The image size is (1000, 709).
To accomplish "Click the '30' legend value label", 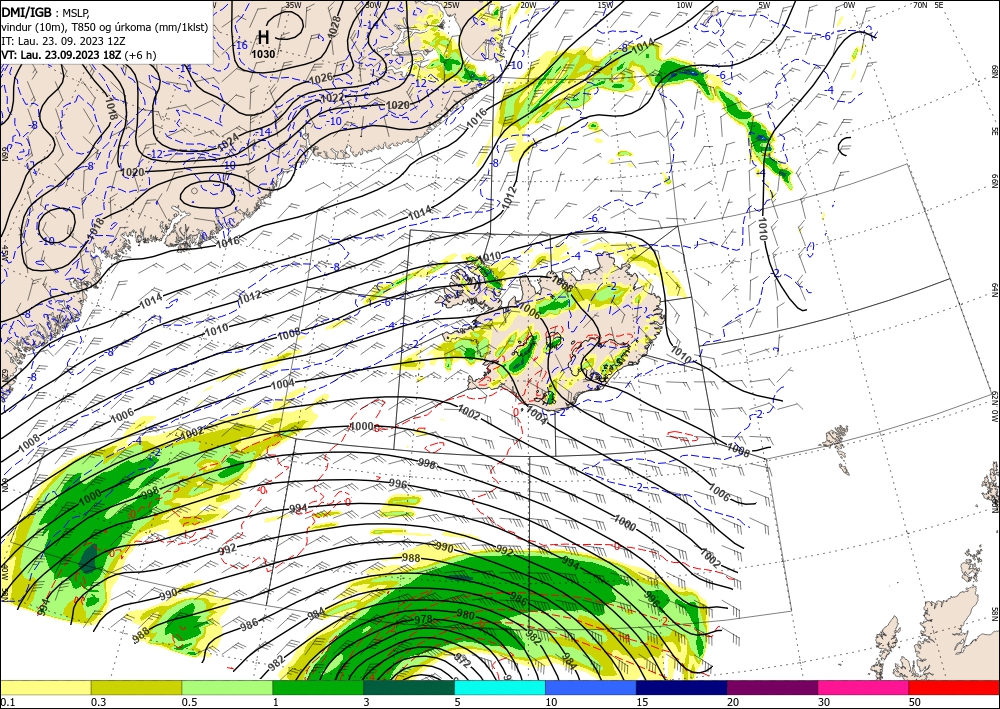I will (825, 702).
